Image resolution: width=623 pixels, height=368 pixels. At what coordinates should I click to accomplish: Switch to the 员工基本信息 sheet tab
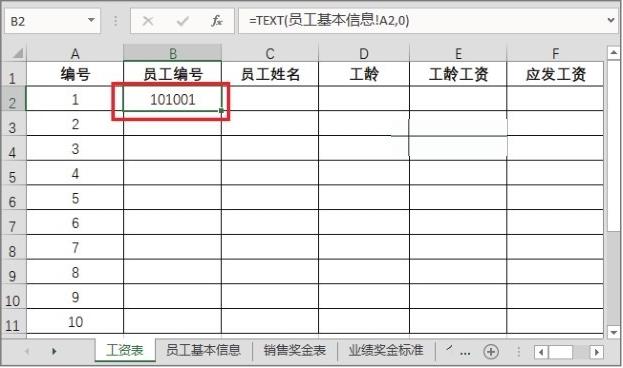coord(203,350)
